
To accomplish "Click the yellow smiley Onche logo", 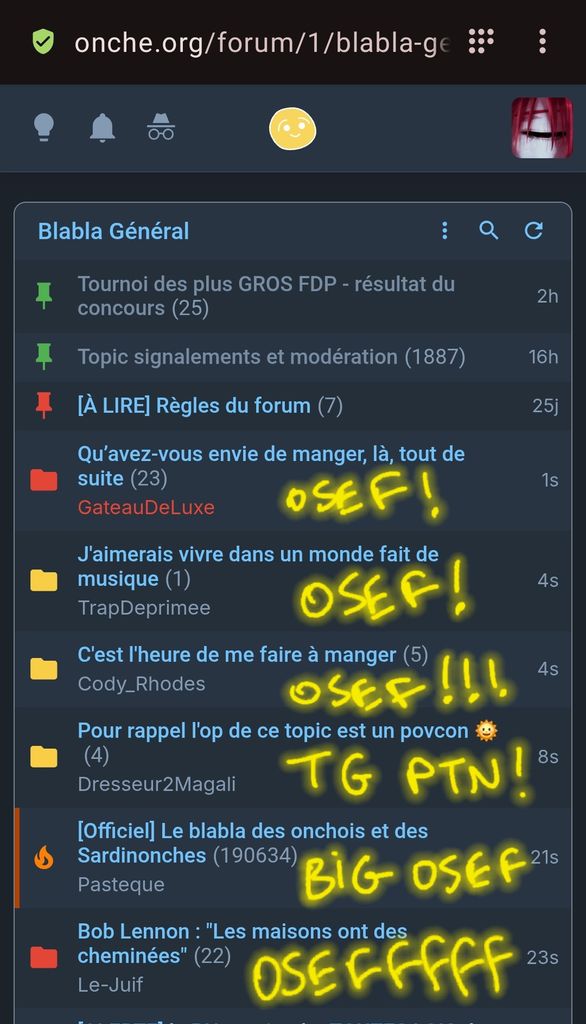I will coord(293,129).
